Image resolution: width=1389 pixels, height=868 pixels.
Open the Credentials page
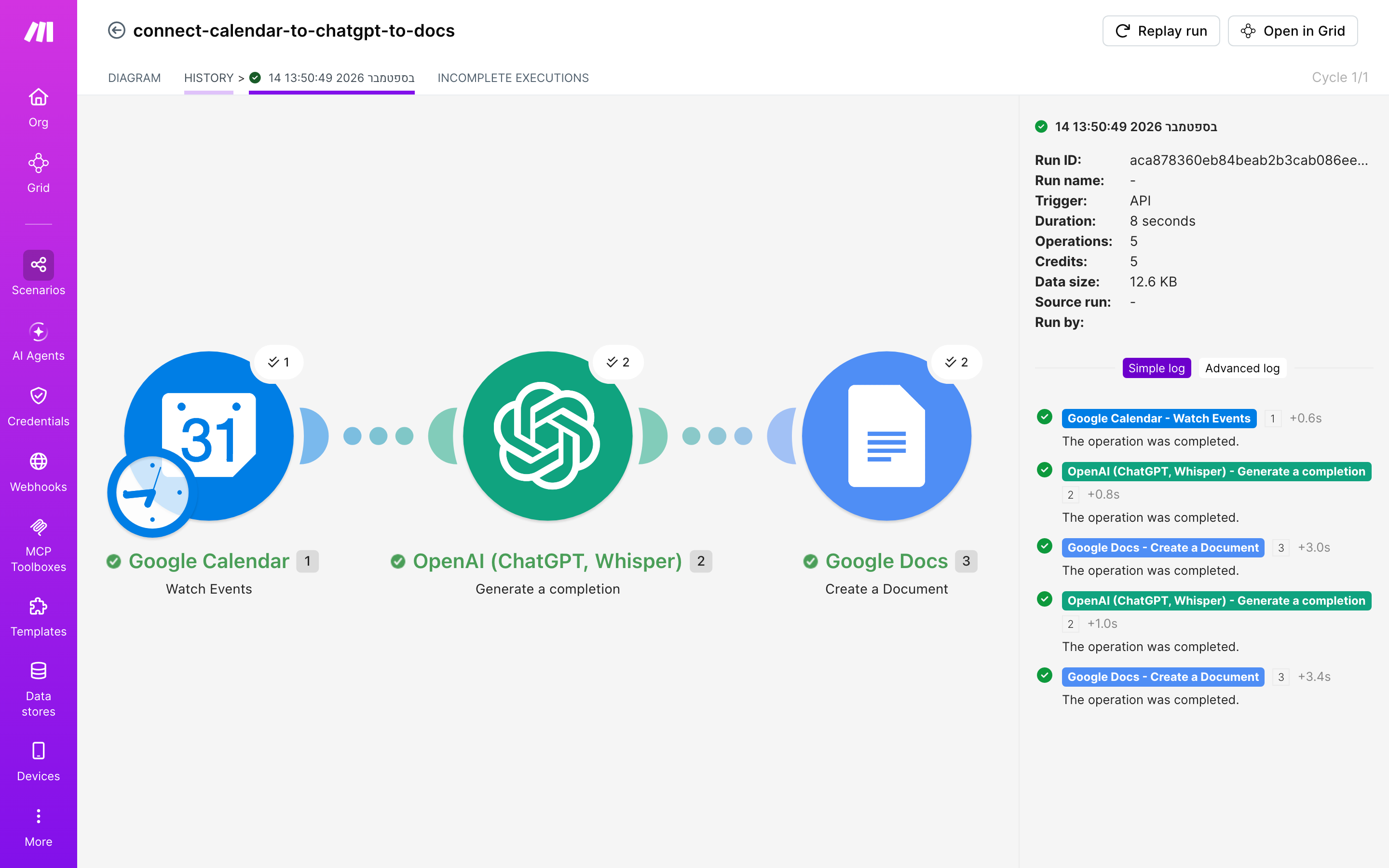(x=39, y=407)
